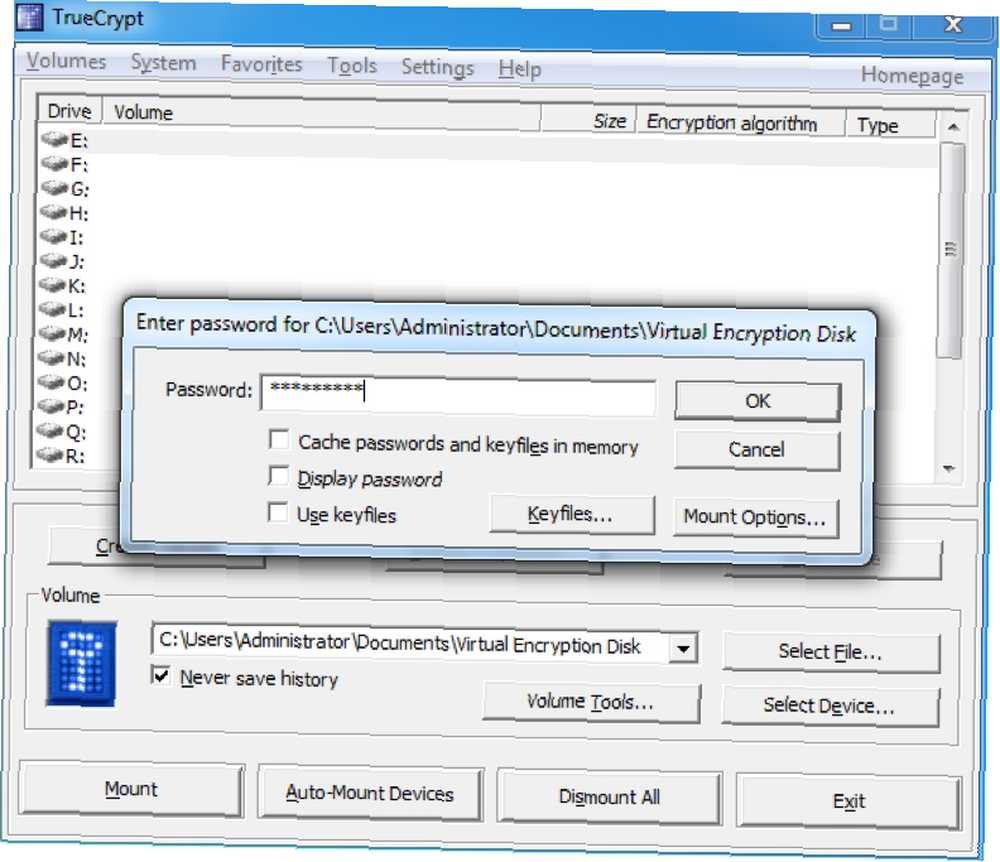Select the K: drive icon
This screenshot has height=862, width=1000.
[53, 285]
